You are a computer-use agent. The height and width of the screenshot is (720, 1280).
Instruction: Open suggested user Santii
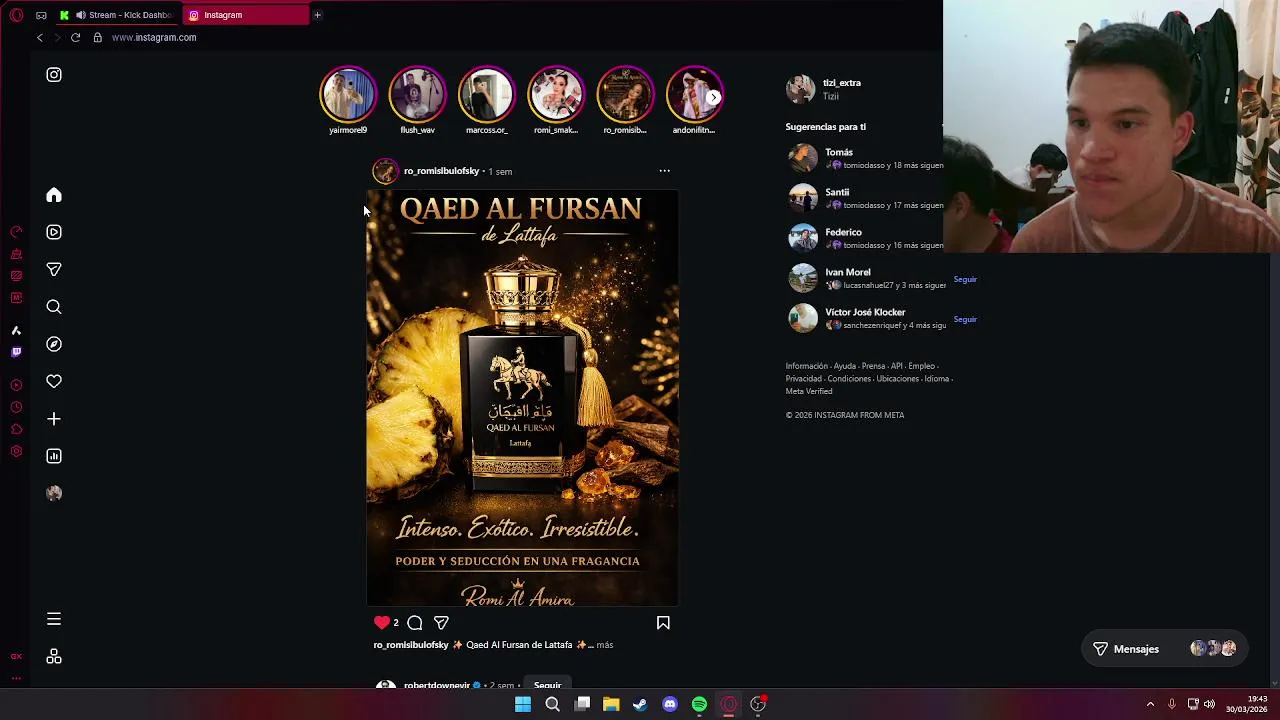click(837, 192)
